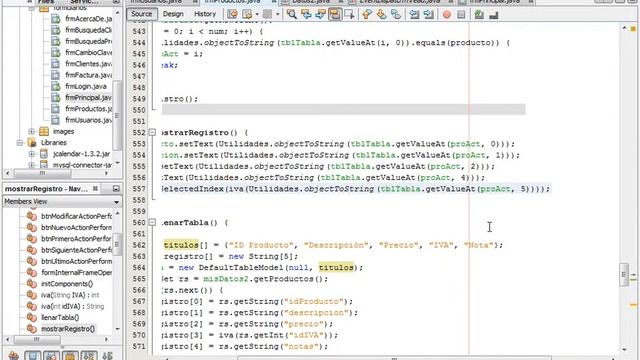Jump to Previous Bookmark icon
The width and height of the screenshot is (640, 360).
pos(367,14)
